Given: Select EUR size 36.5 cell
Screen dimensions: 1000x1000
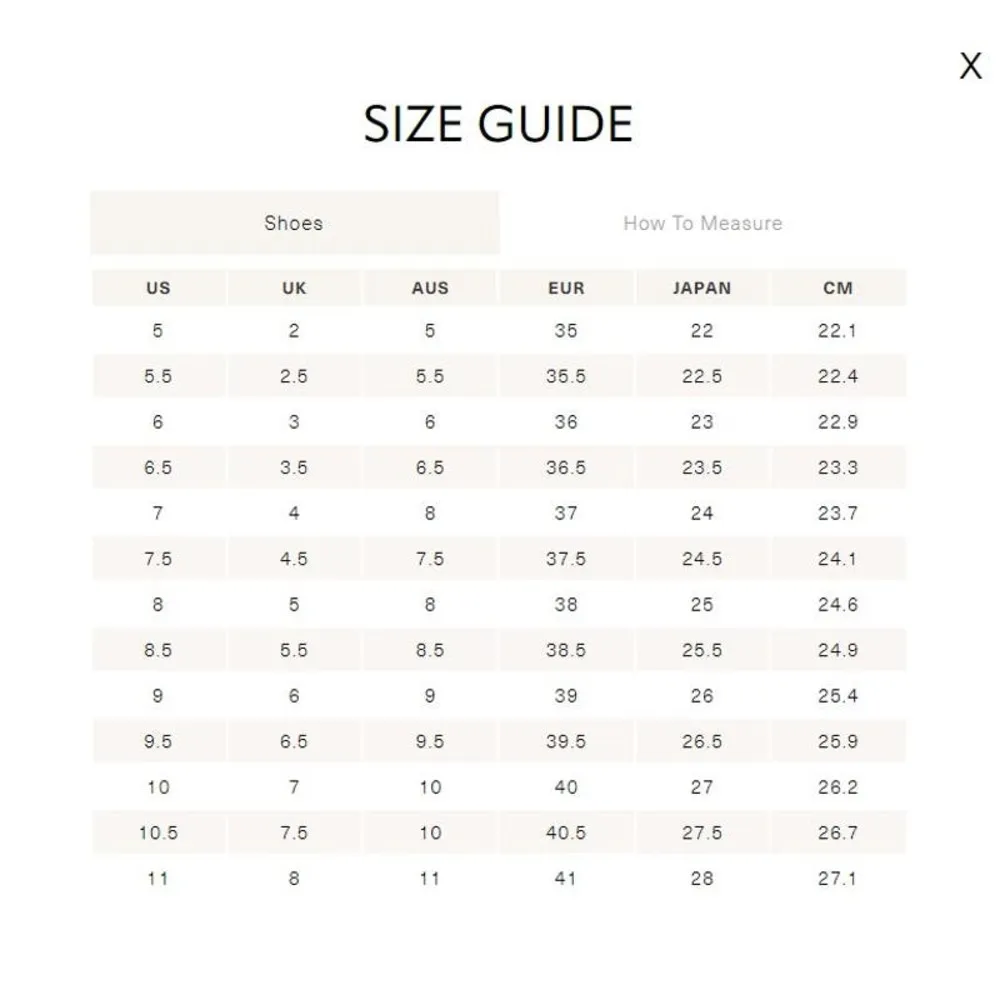Looking at the screenshot, I should click(x=566, y=468).
